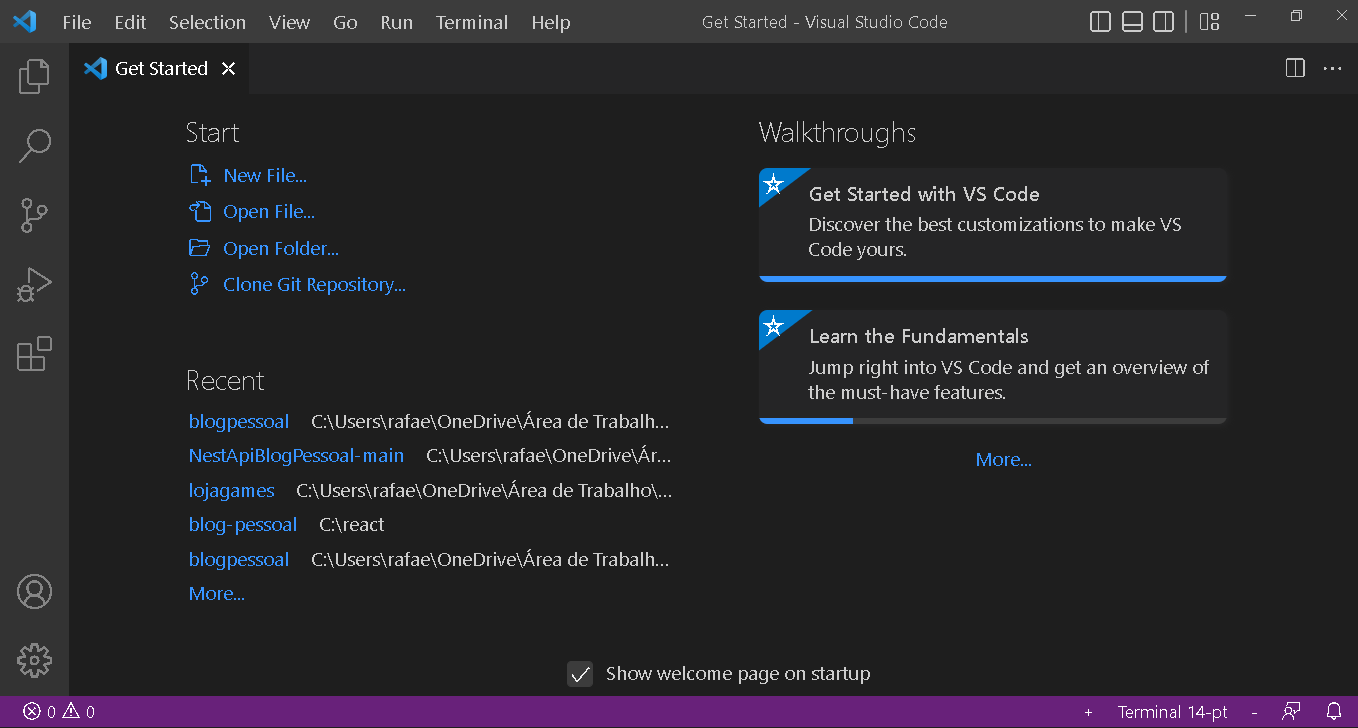Expand More under Recent list
Screen dimensions: 1358x728
click(216, 594)
